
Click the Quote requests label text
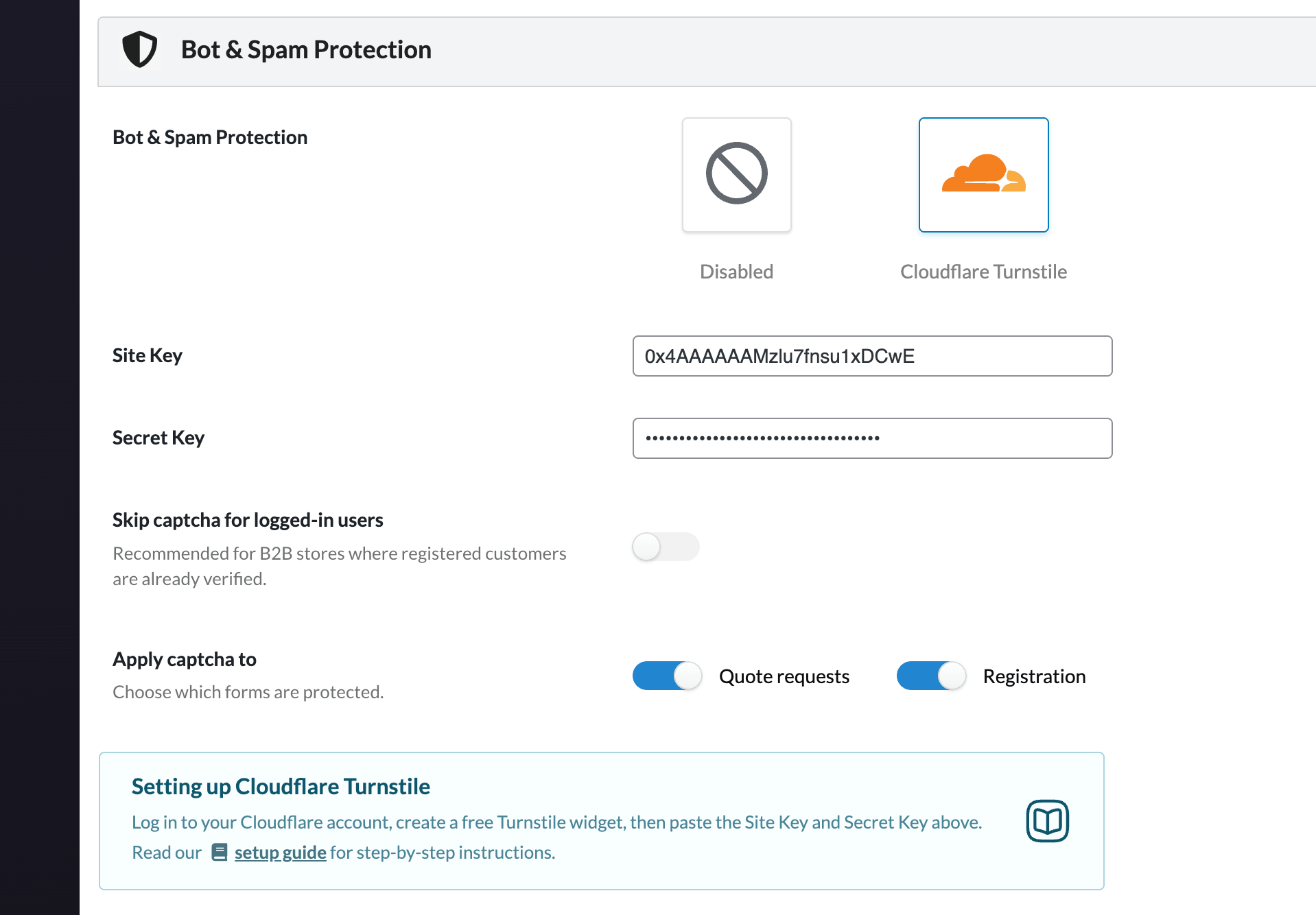784,676
